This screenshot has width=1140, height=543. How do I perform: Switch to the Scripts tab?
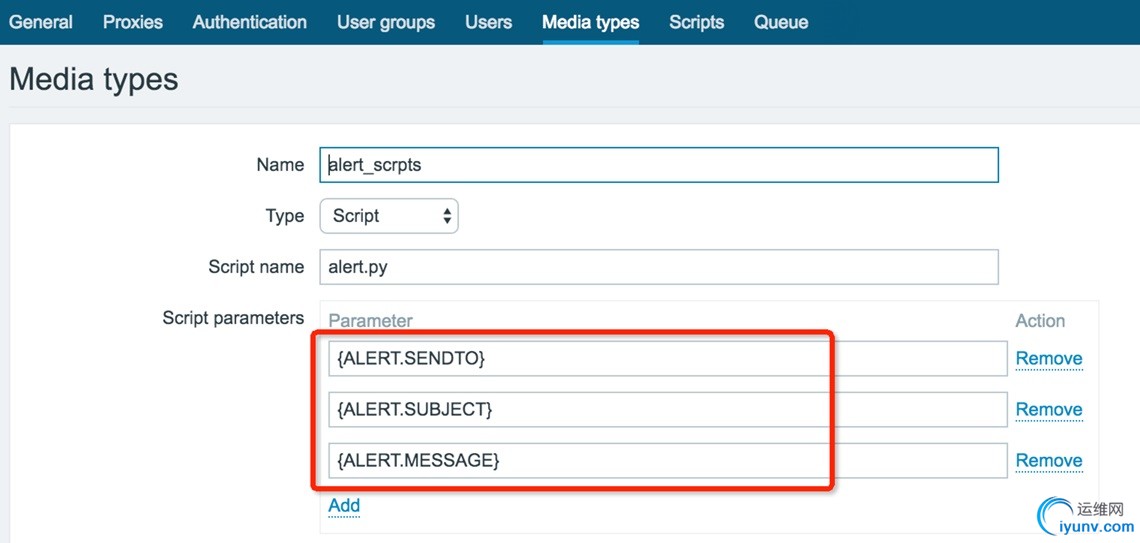click(697, 22)
